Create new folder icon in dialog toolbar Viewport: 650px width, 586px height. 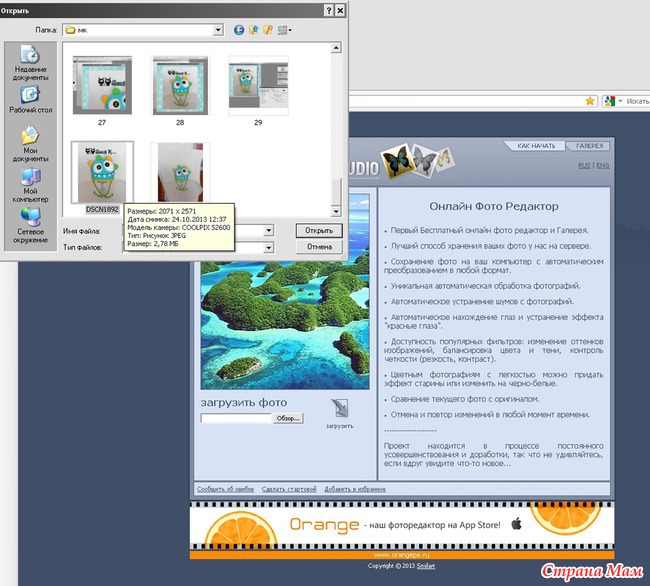(x=268, y=30)
